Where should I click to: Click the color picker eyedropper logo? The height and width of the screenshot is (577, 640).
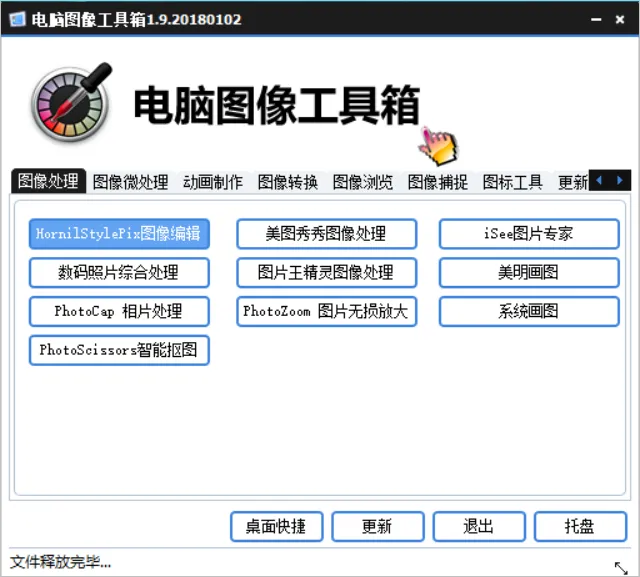(x=71, y=103)
